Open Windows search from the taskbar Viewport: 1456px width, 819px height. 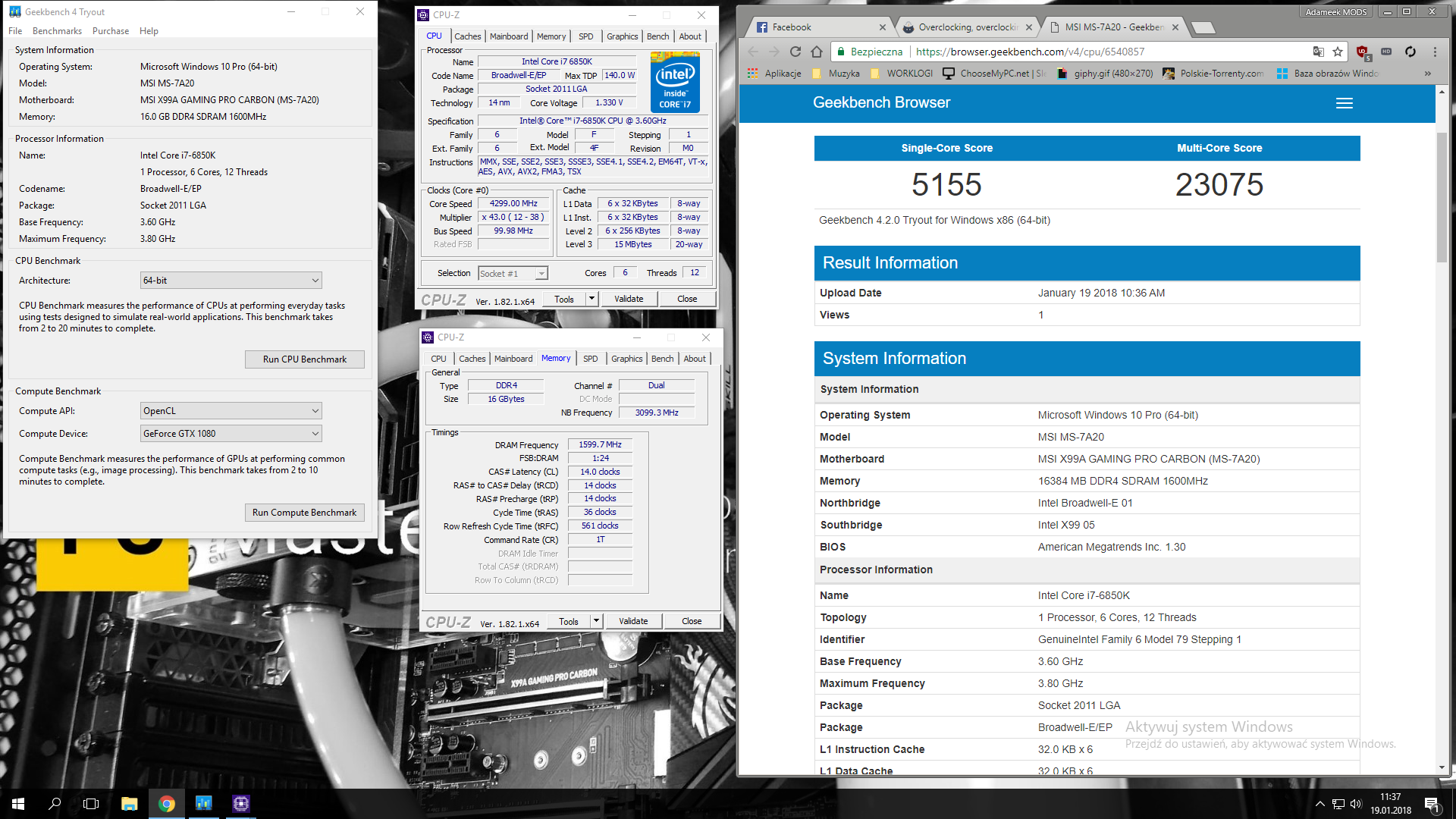(x=55, y=804)
